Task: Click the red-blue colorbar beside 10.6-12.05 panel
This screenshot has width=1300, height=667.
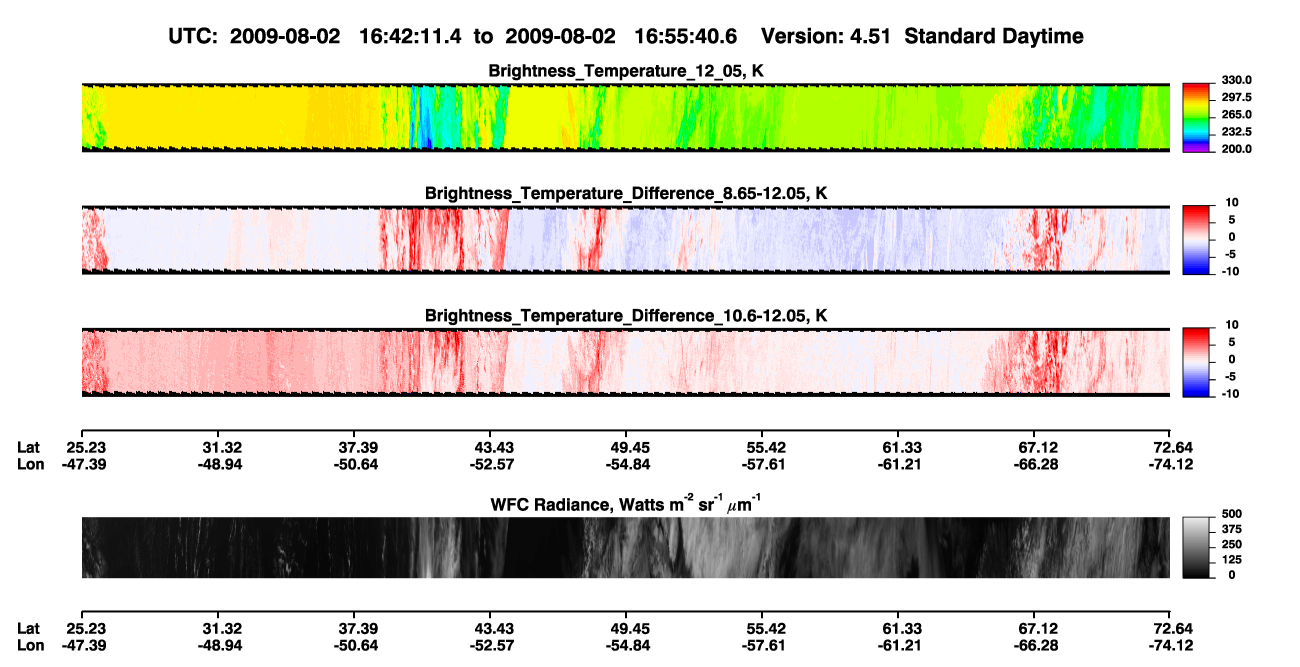Action: pos(1197,361)
